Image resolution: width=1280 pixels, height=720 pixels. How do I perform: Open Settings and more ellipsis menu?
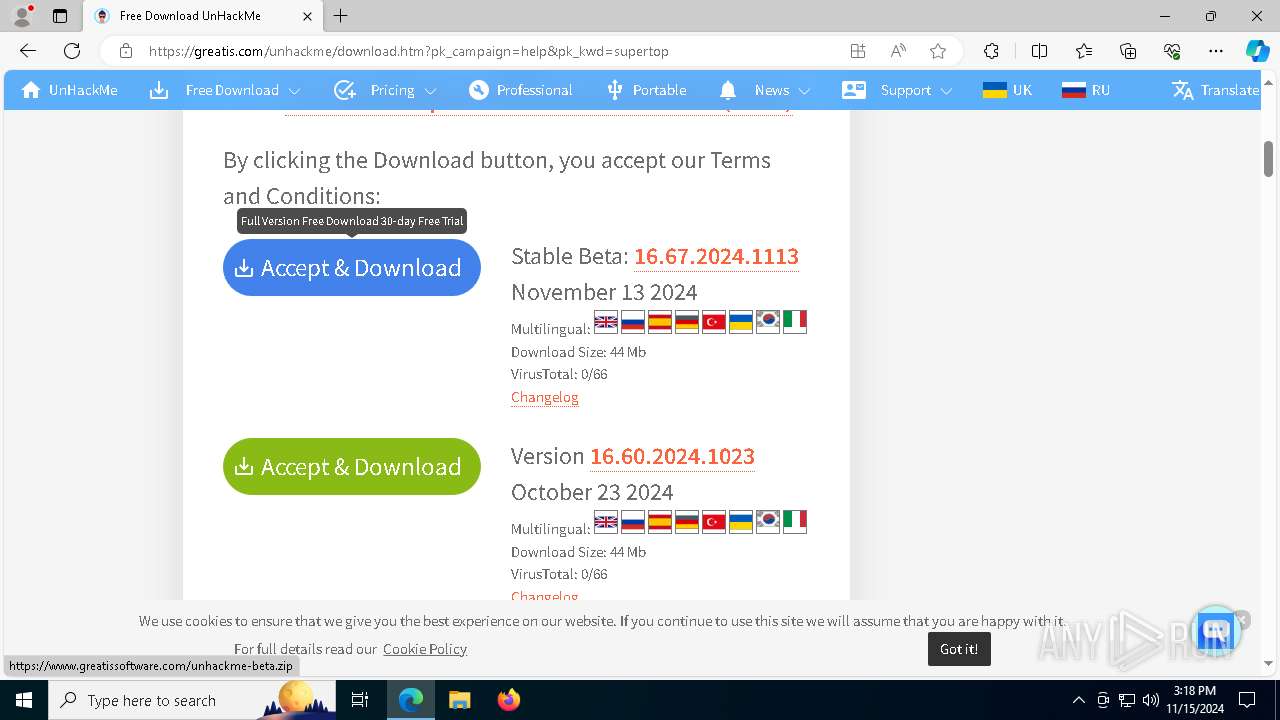click(1216, 51)
